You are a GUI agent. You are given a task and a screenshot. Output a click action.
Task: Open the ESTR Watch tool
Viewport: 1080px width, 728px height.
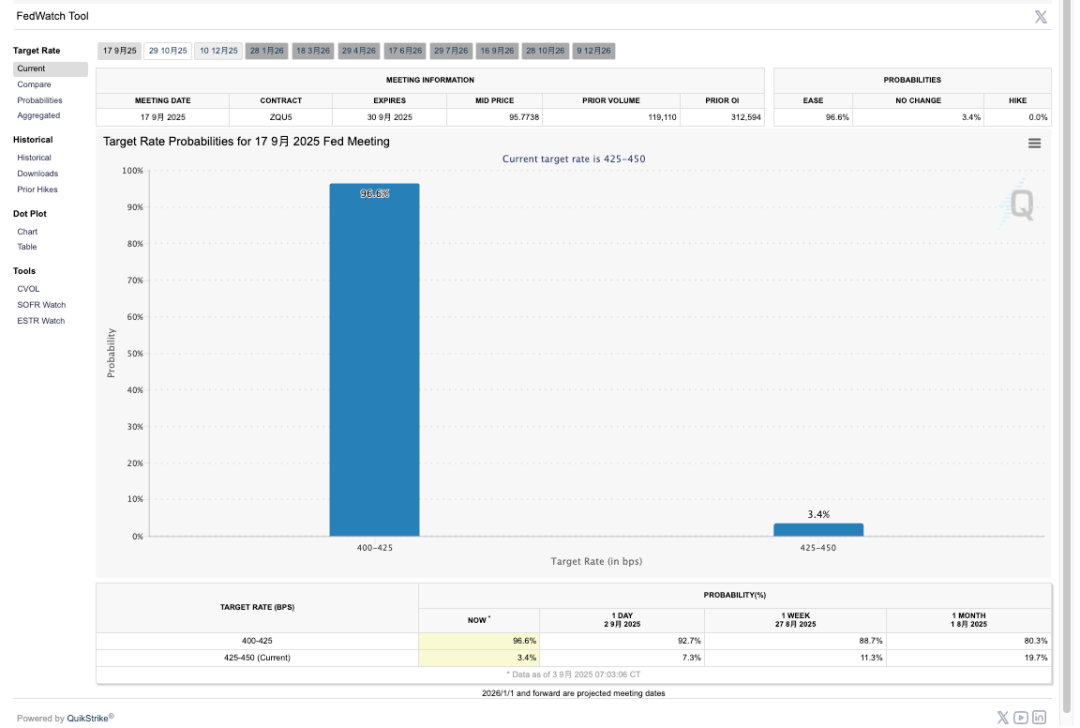point(41,321)
